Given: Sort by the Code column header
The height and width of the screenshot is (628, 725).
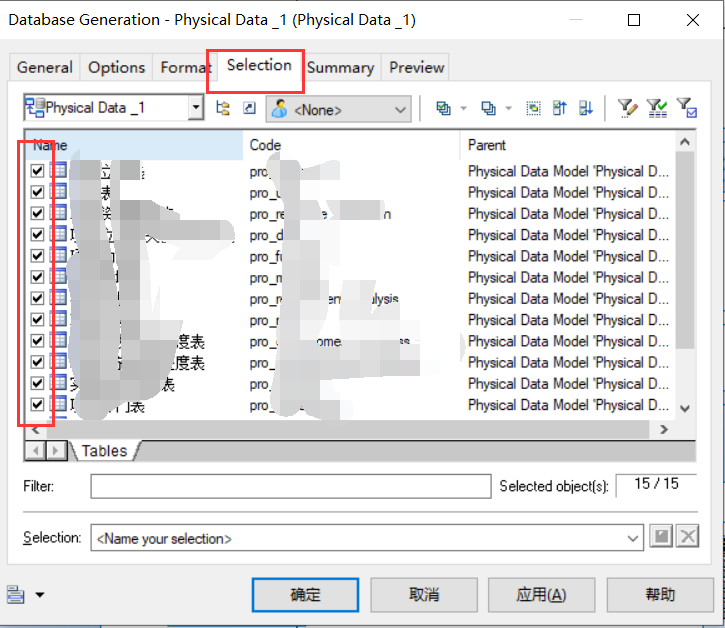Looking at the screenshot, I should (351, 145).
